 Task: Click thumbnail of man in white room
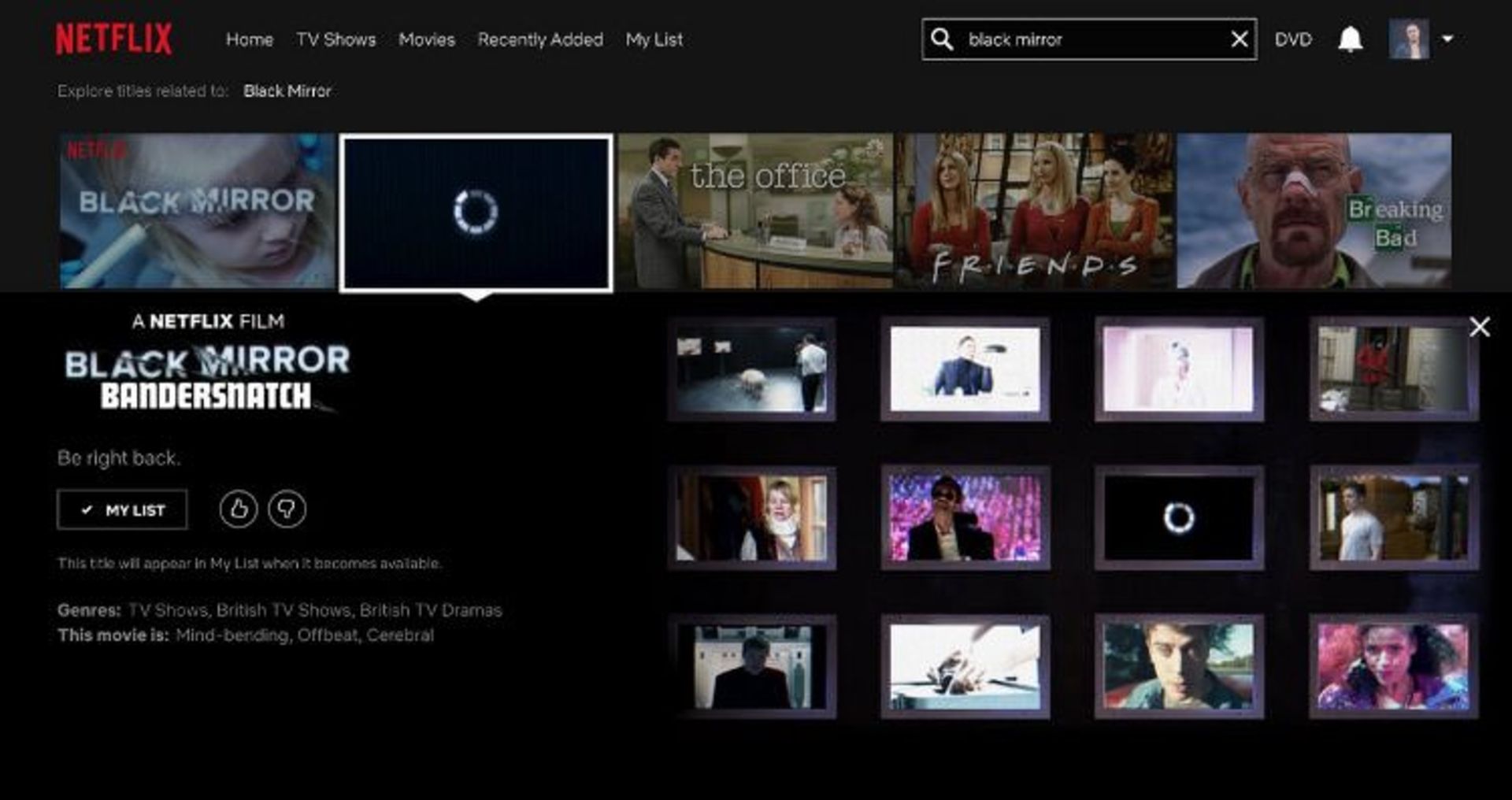pos(965,369)
